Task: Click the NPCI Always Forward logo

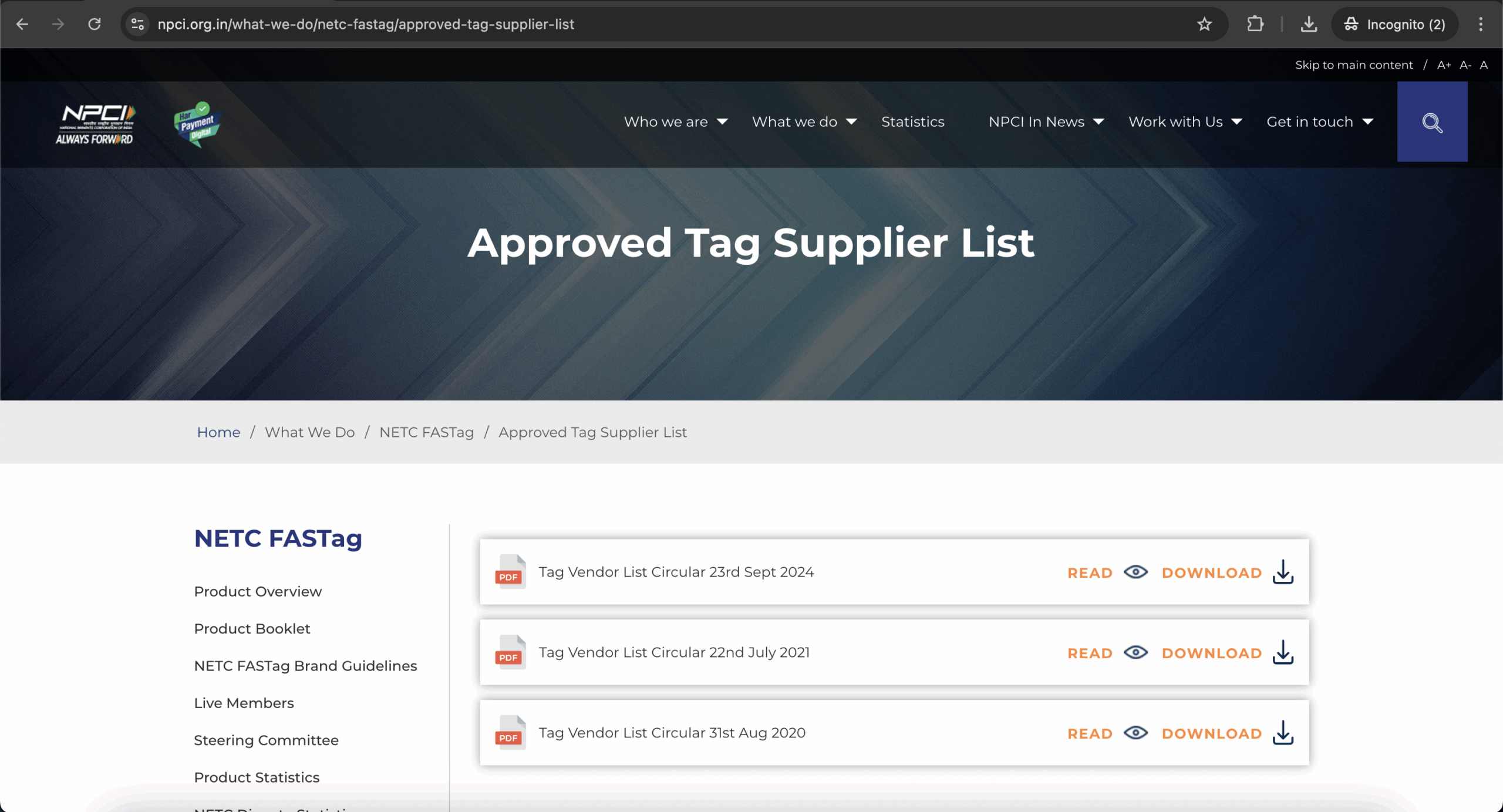Action: 96,122
